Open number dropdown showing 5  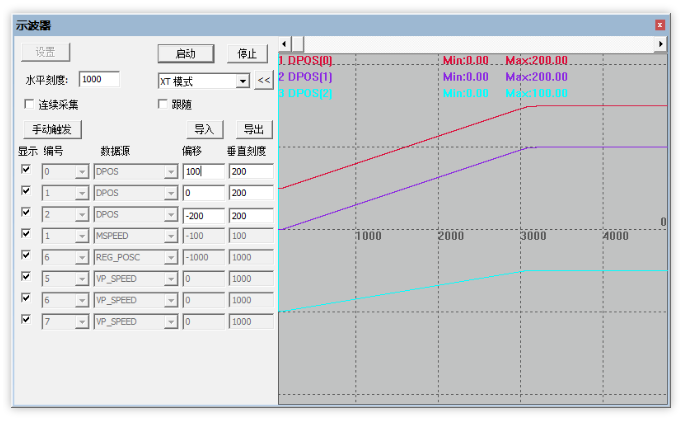pyautogui.click(x=81, y=279)
